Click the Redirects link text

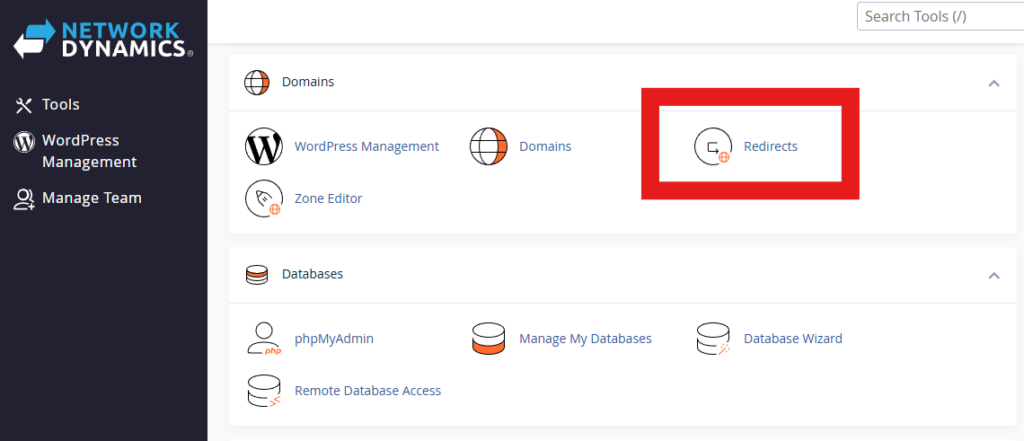tap(770, 147)
